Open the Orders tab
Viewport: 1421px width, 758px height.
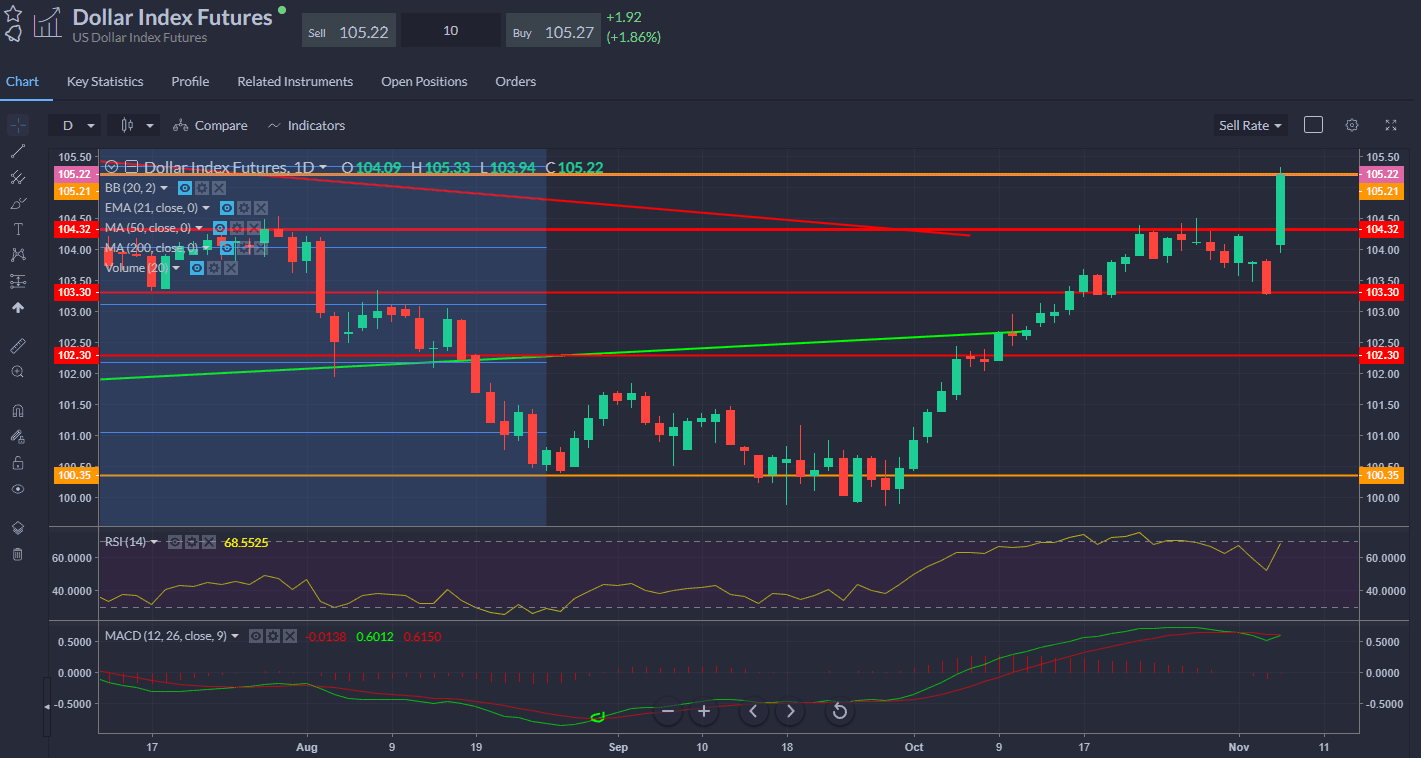click(x=516, y=82)
